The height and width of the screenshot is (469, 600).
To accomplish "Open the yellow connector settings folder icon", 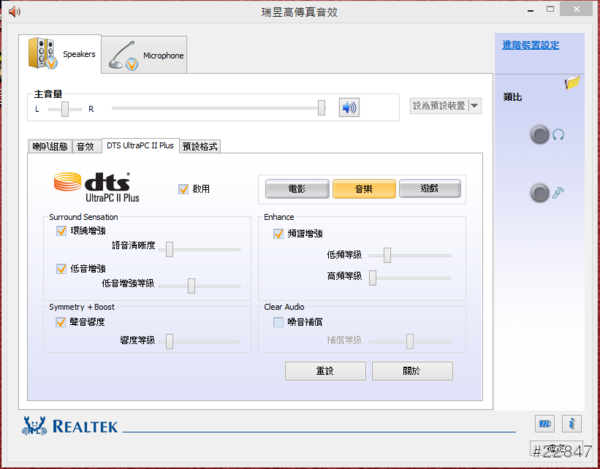I will click(x=572, y=82).
